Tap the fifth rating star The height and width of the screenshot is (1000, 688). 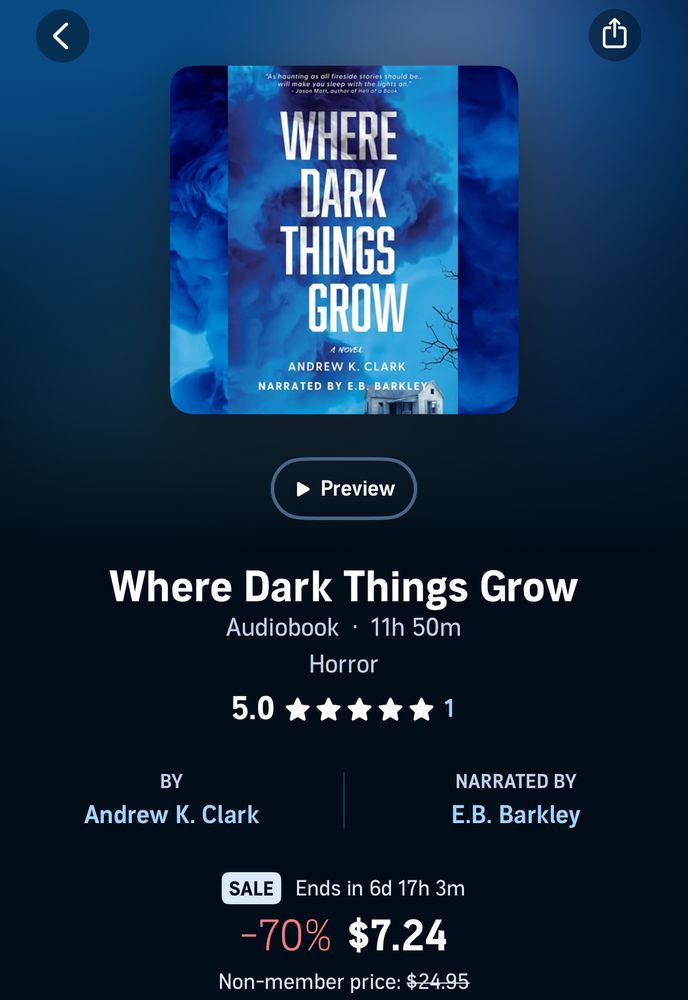coord(421,709)
